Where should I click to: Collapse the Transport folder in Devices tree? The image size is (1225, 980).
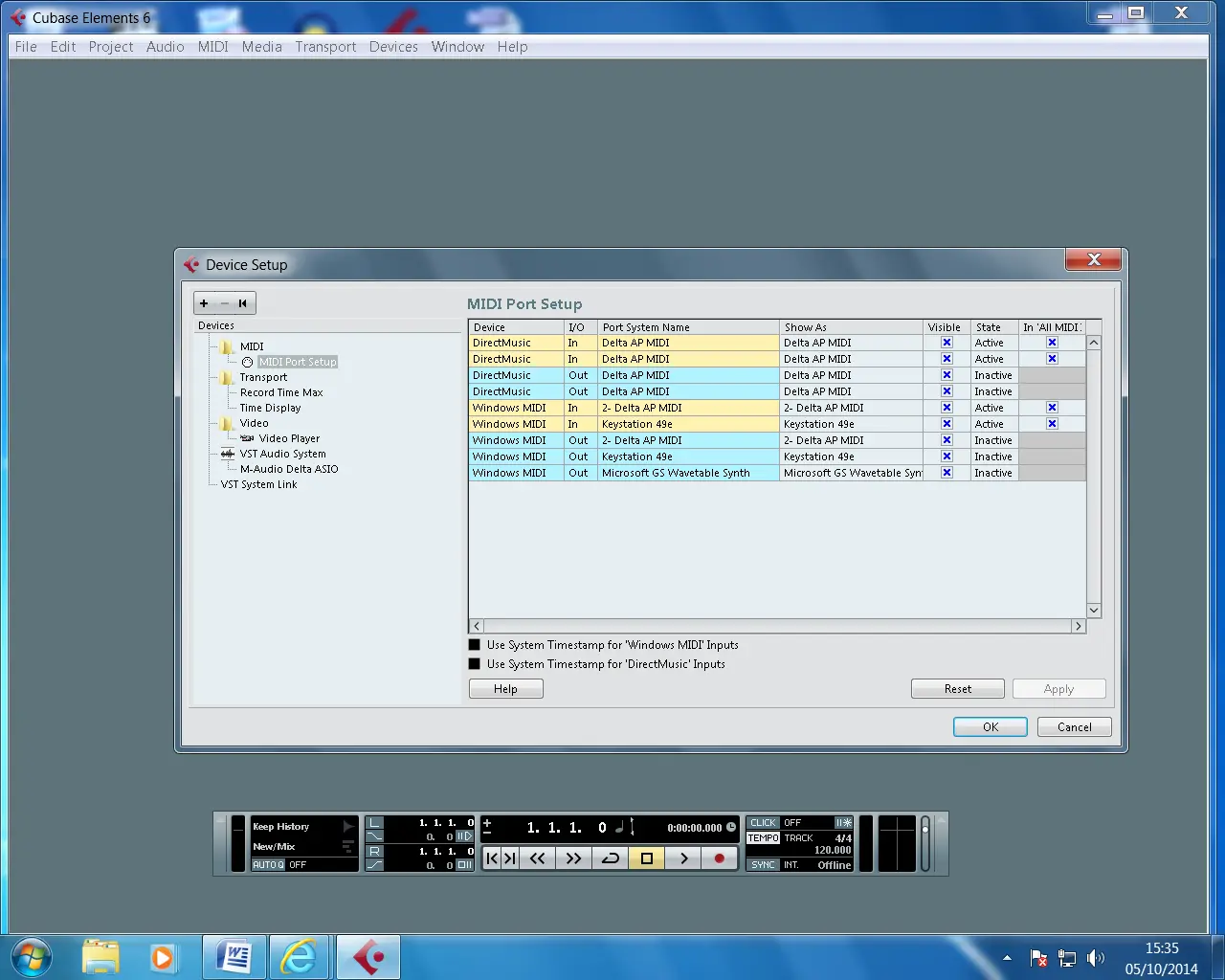click(228, 377)
